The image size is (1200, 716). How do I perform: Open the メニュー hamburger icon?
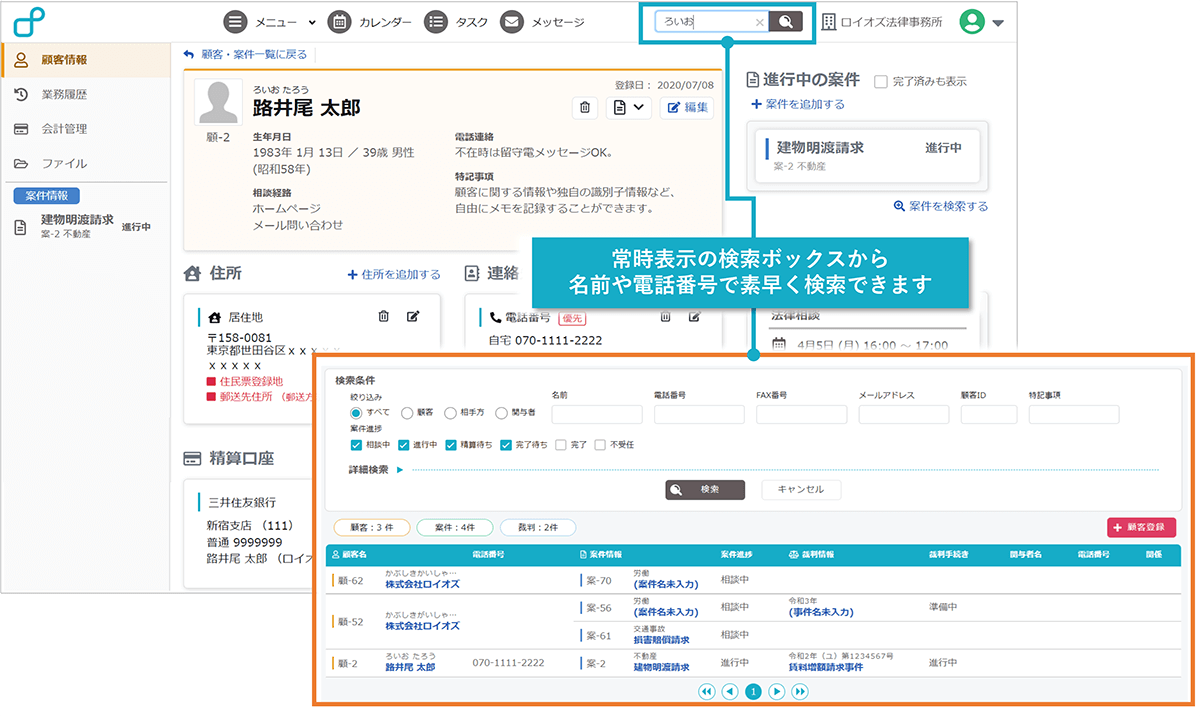point(235,22)
